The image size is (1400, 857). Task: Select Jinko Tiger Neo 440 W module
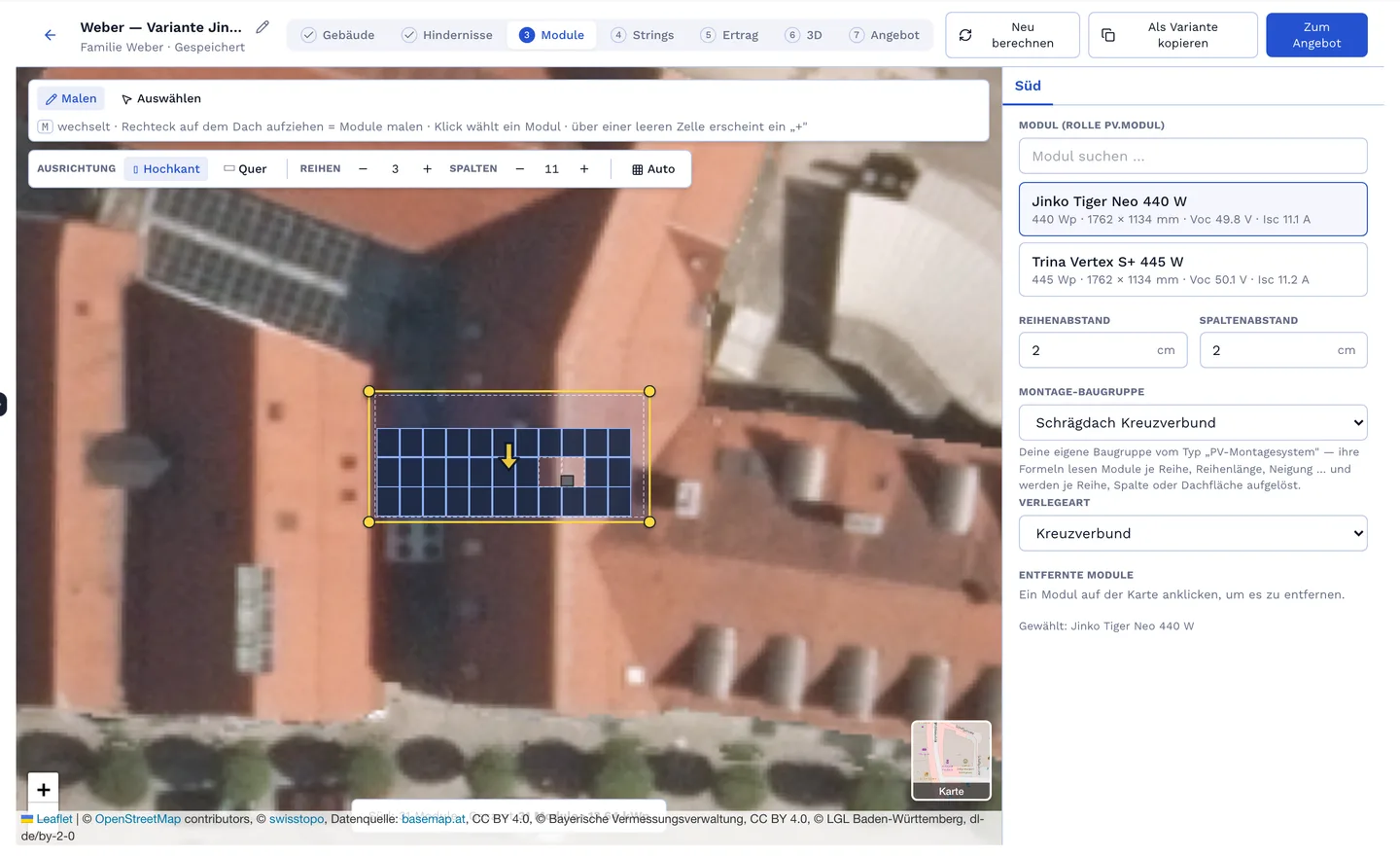pos(1193,209)
